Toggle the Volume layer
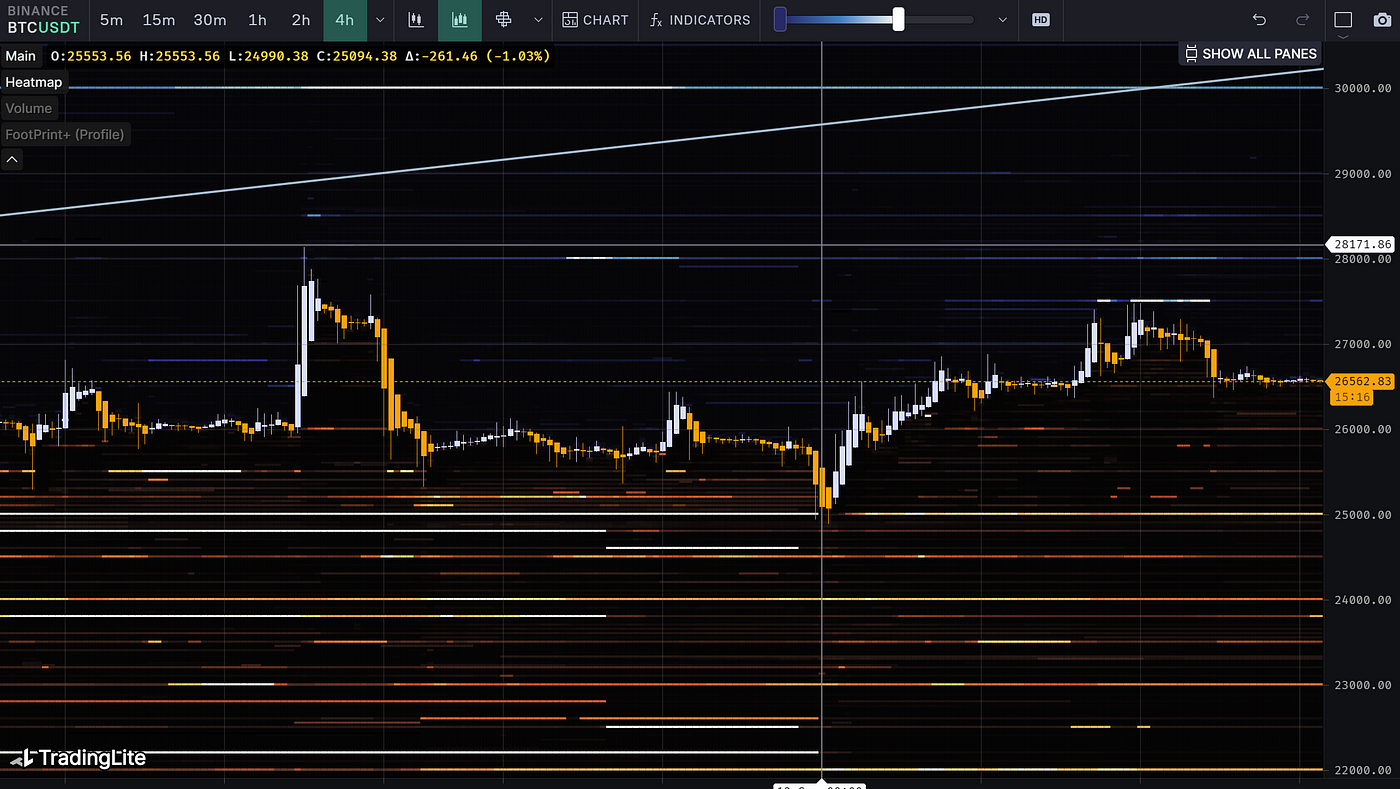1400x789 pixels. click(x=29, y=108)
